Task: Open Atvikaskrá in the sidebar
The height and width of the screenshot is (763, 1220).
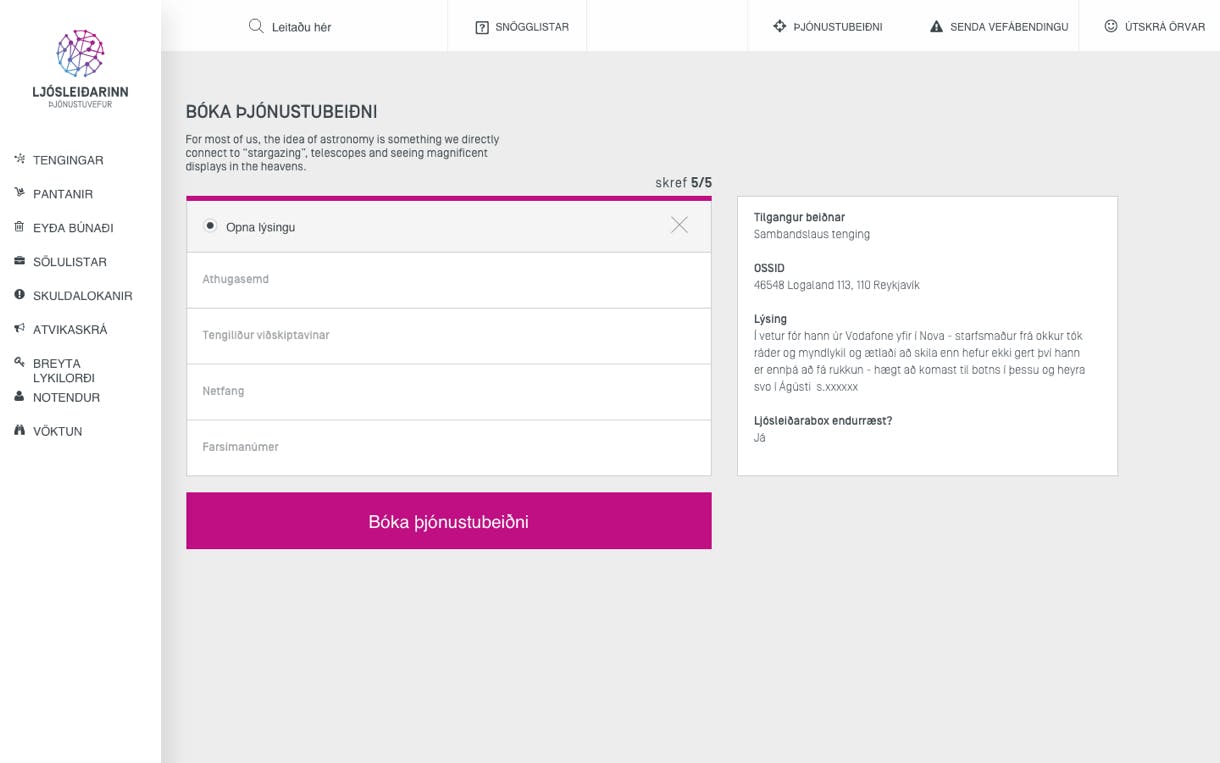Action: [x=70, y=330]
